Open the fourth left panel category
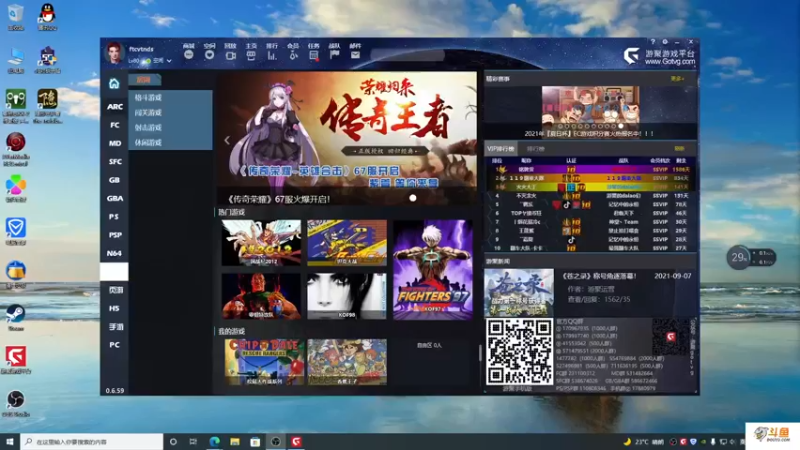 [148, 142]
